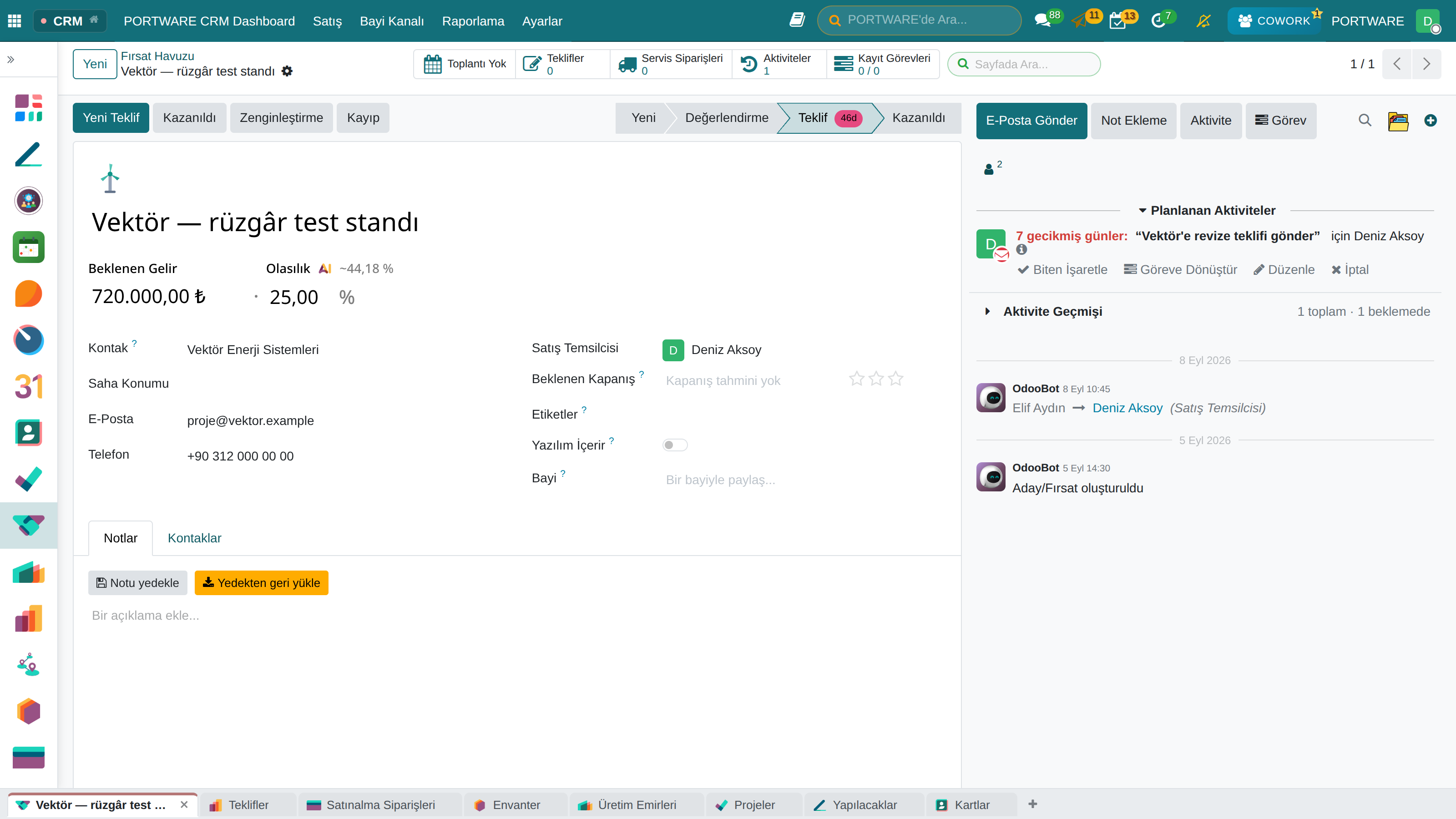Toggle the Yazılım İçerir switch

[x=675, y=445]
